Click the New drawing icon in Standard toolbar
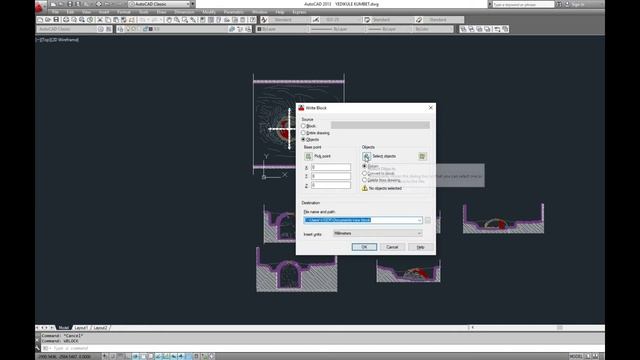Image resolution: width=640 pixels, height=360 pixels. [x=40, y=20]
